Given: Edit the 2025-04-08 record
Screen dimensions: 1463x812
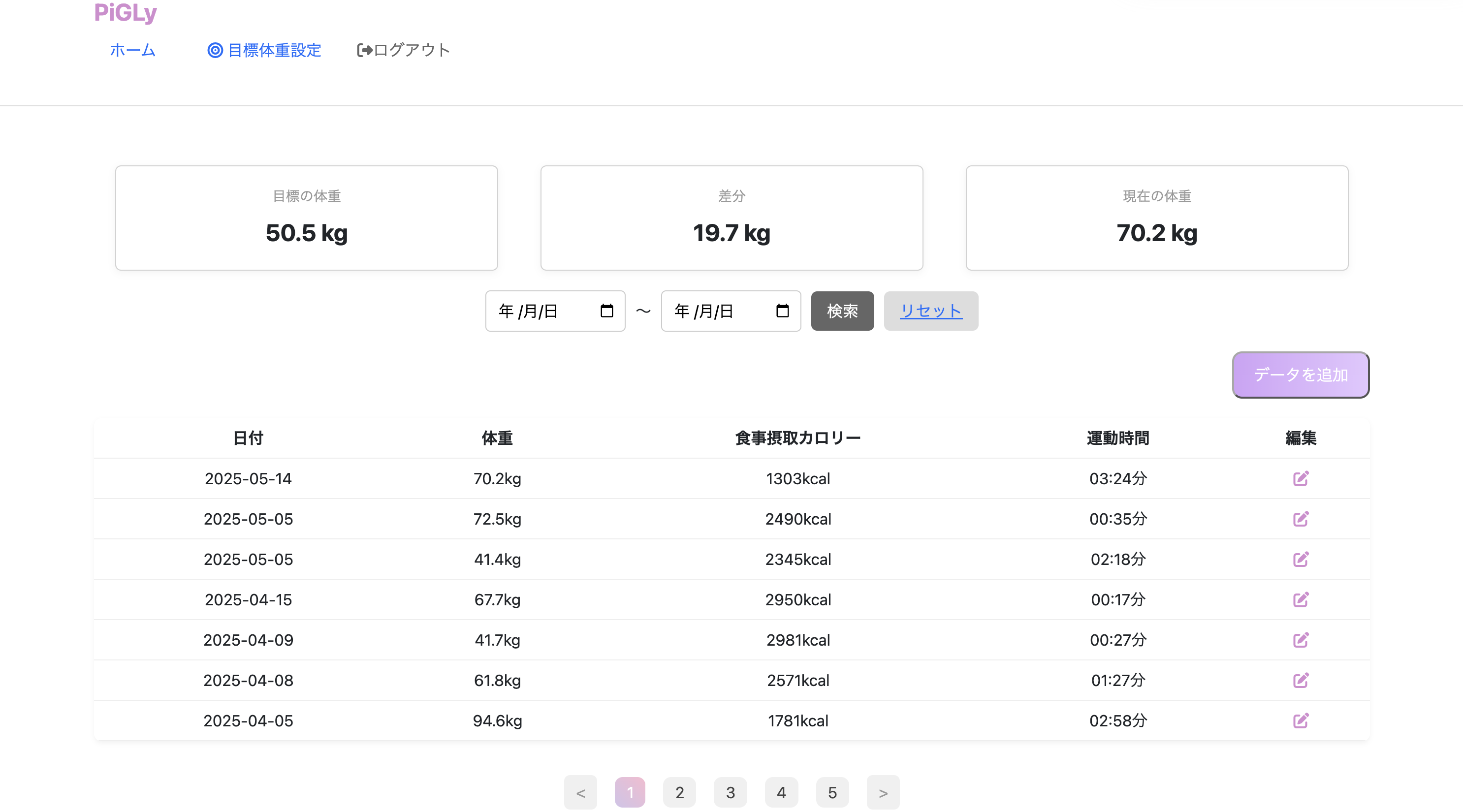Looking at the screenshot, I should point(1301,680).
